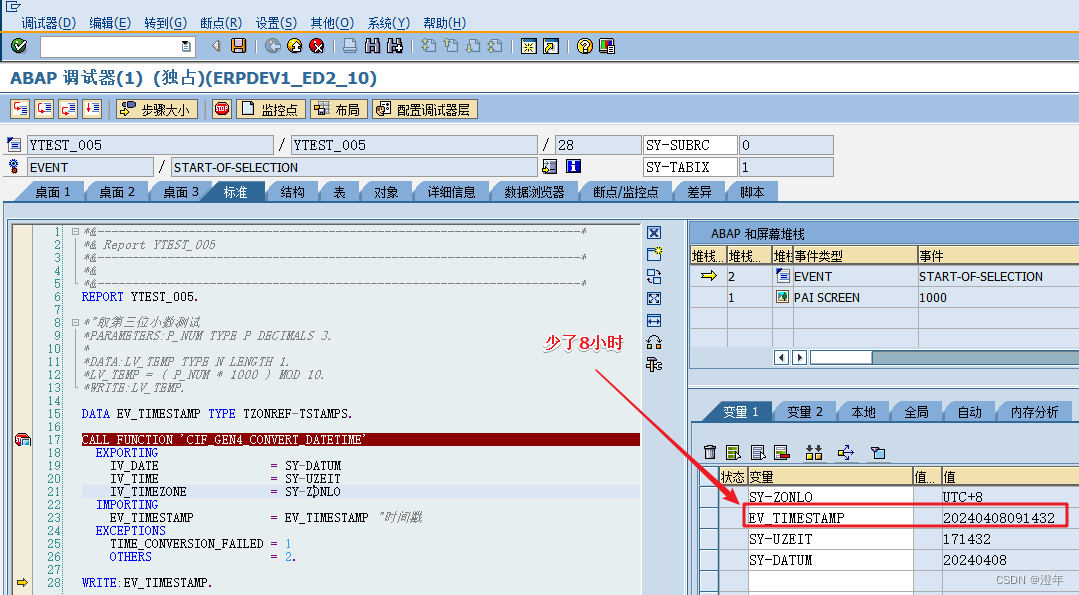The image size is (1079, 595).
Task: Click the SY-ZONLO variable name cell
Action: click(x=830, y=497)
